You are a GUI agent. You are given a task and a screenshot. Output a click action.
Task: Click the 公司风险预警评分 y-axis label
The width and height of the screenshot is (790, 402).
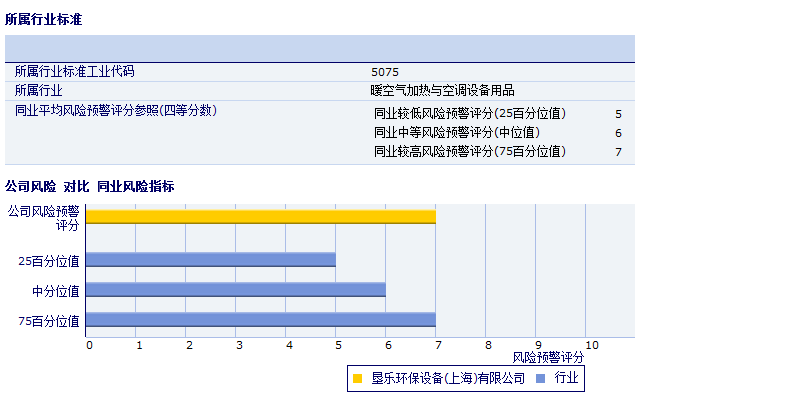43,218
